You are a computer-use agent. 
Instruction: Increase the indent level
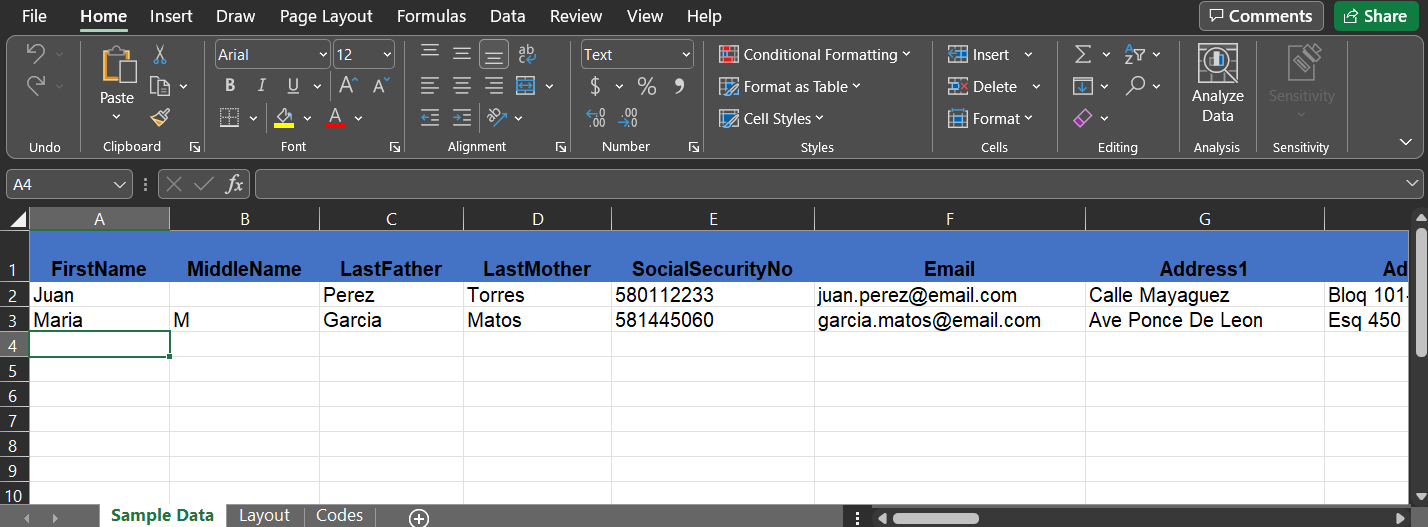point(462,118)
